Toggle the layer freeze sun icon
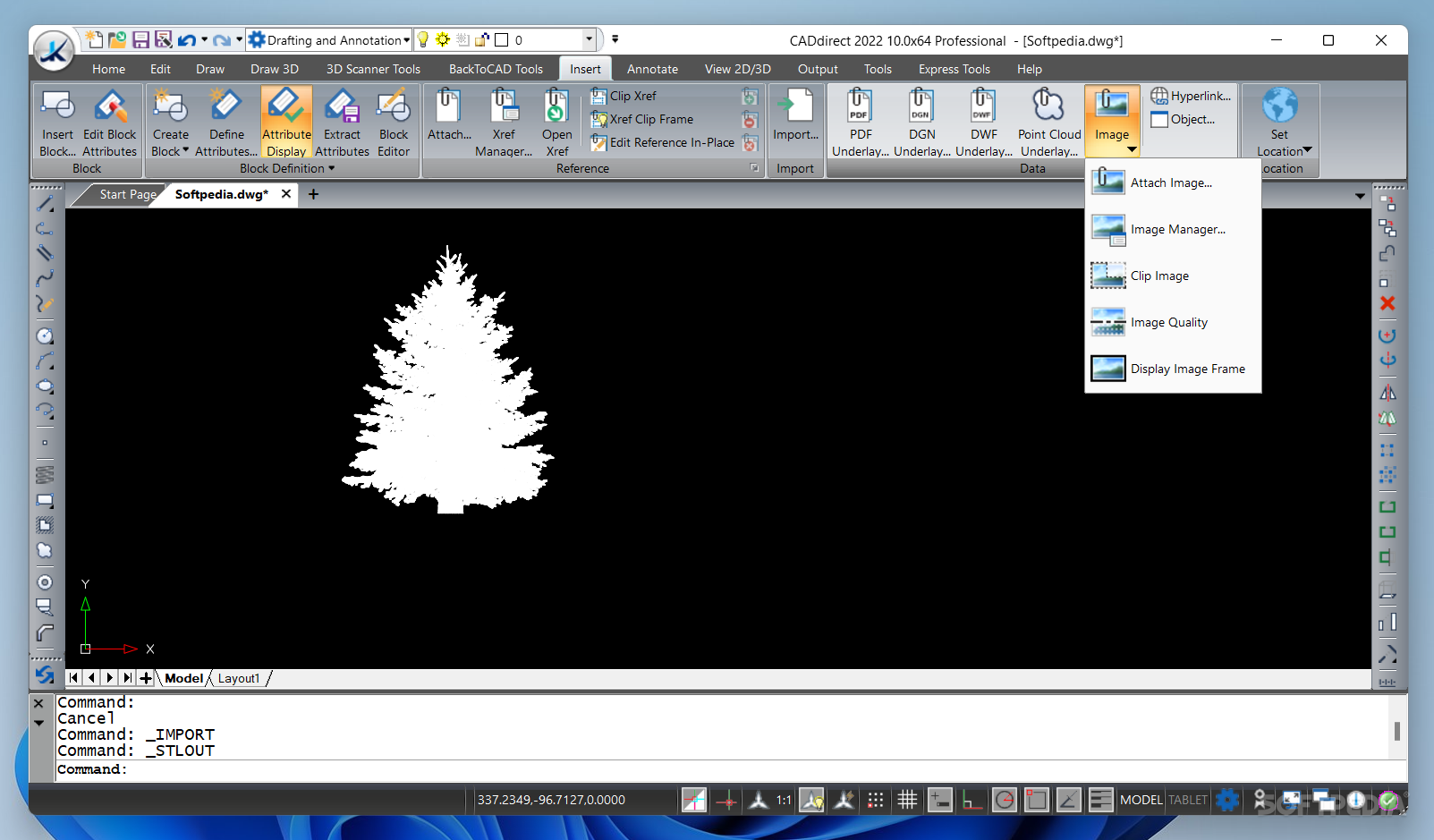The height and width of the screenshot is (840, 1434). [x=443, y=39]
